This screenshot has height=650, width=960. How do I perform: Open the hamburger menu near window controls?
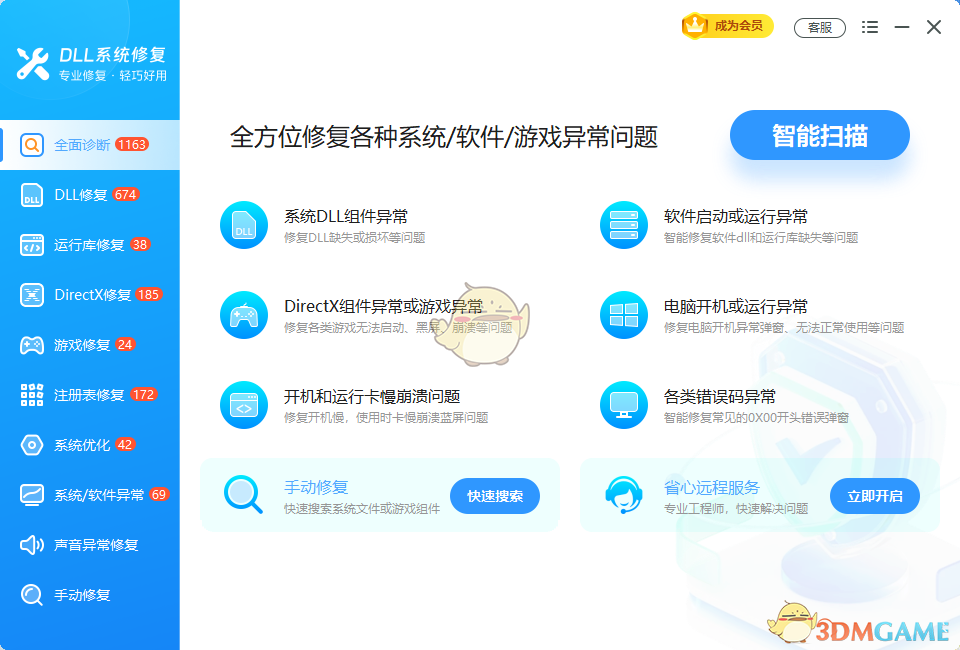click(869, 27)
